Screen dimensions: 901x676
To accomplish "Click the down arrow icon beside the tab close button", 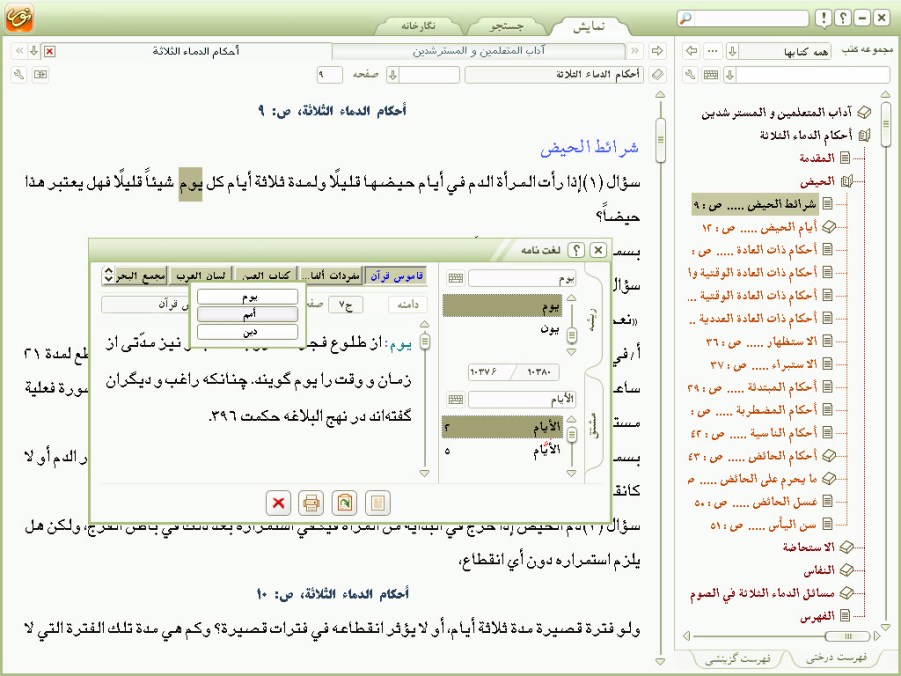I will (x=34, y=51).
